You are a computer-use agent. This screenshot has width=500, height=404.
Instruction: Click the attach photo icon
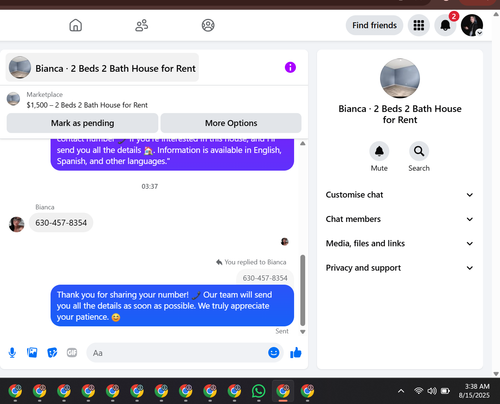click(32, 353)
